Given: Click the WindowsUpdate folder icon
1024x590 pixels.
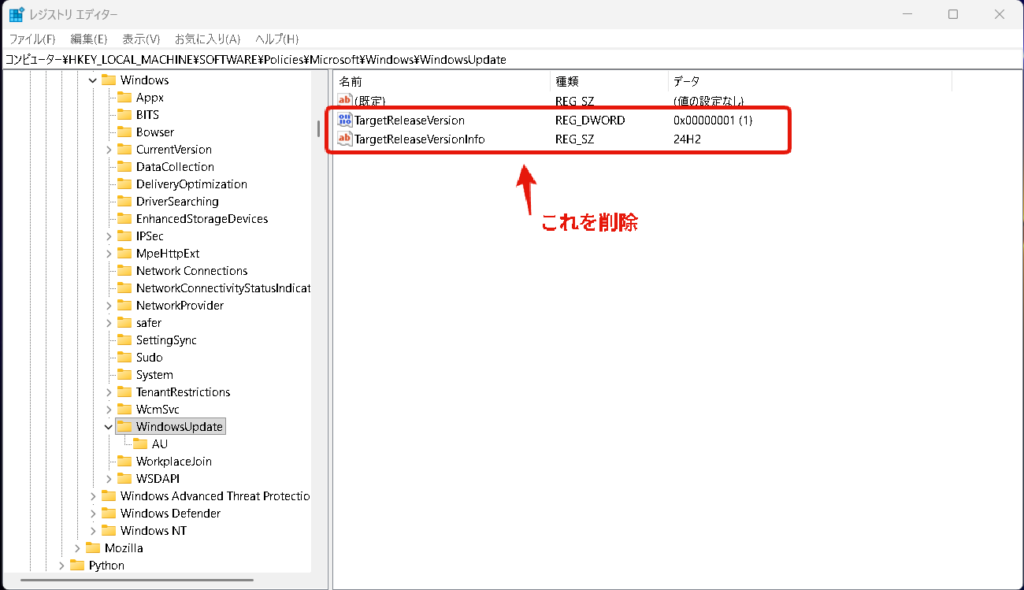Looking at the screenshot, I should pyautogui.click(x=124, y=427).
